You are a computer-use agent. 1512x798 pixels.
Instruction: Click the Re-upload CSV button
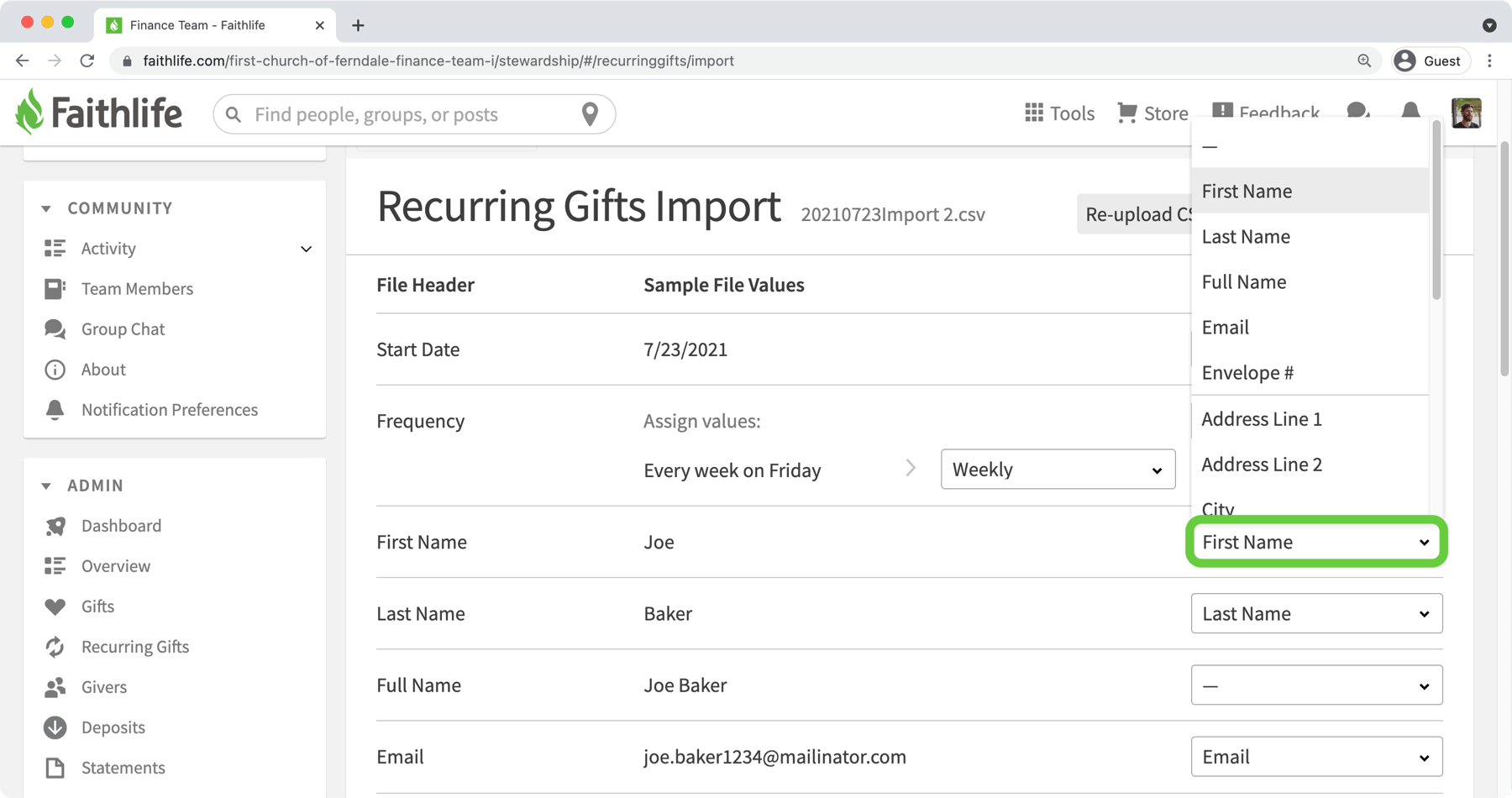pyautogui.click(x=1136, y=214)
